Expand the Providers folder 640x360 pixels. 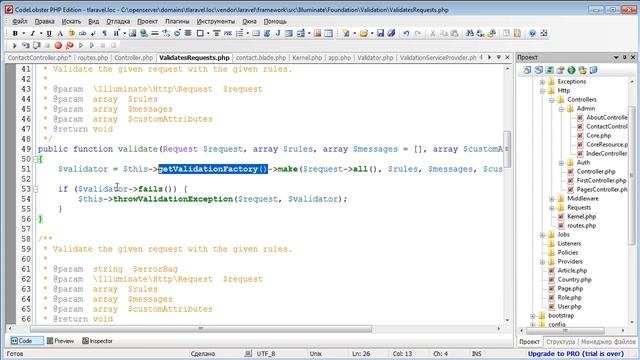(x=542, y=262)
